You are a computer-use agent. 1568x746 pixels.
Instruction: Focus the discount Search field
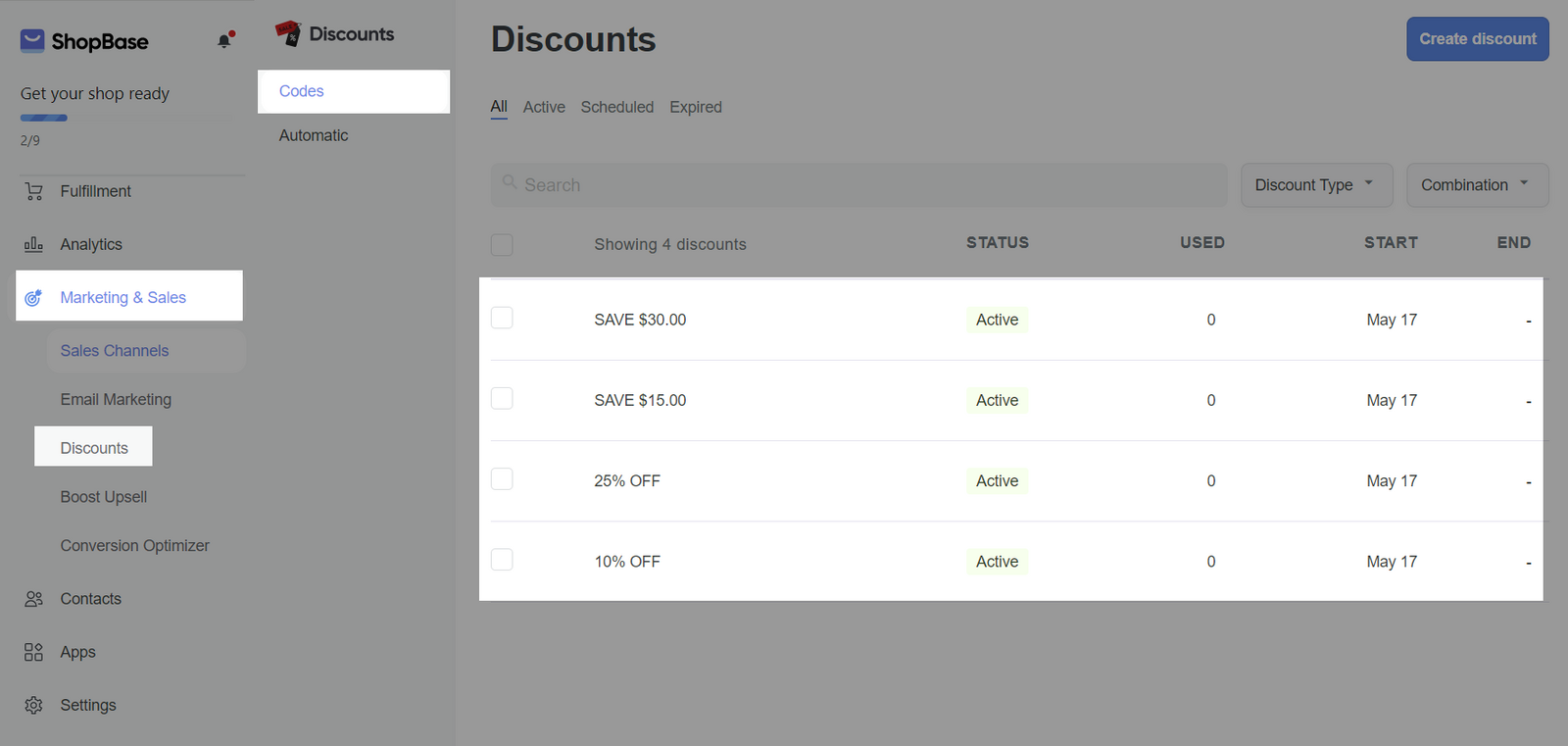point(858,185)
